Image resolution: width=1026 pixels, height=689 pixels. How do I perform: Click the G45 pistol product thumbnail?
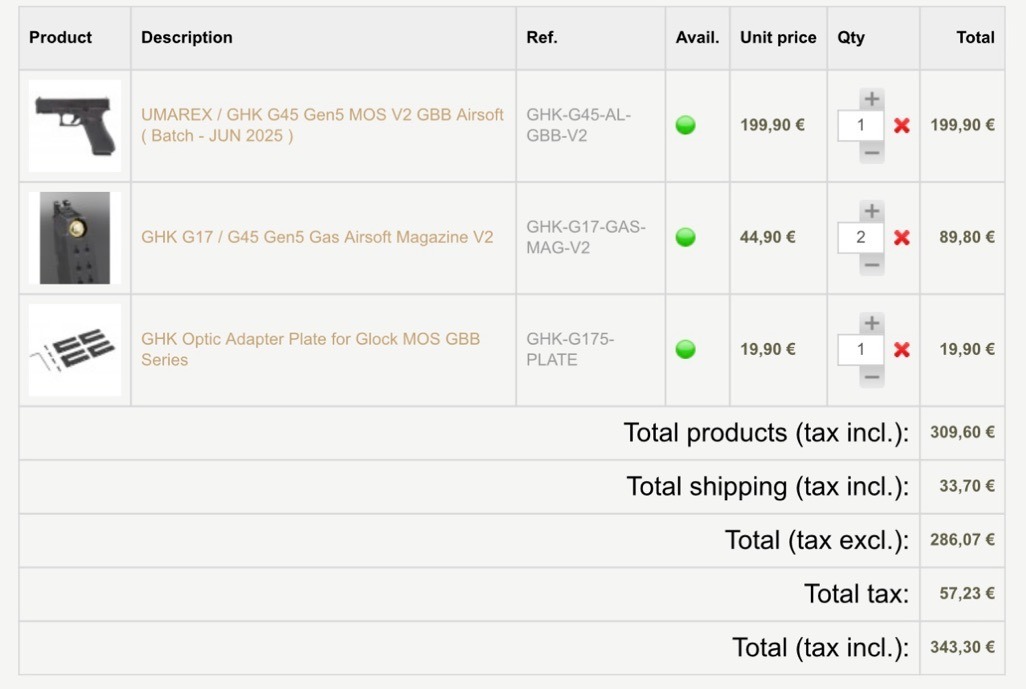pyautogui.click(x=75, y=126)
